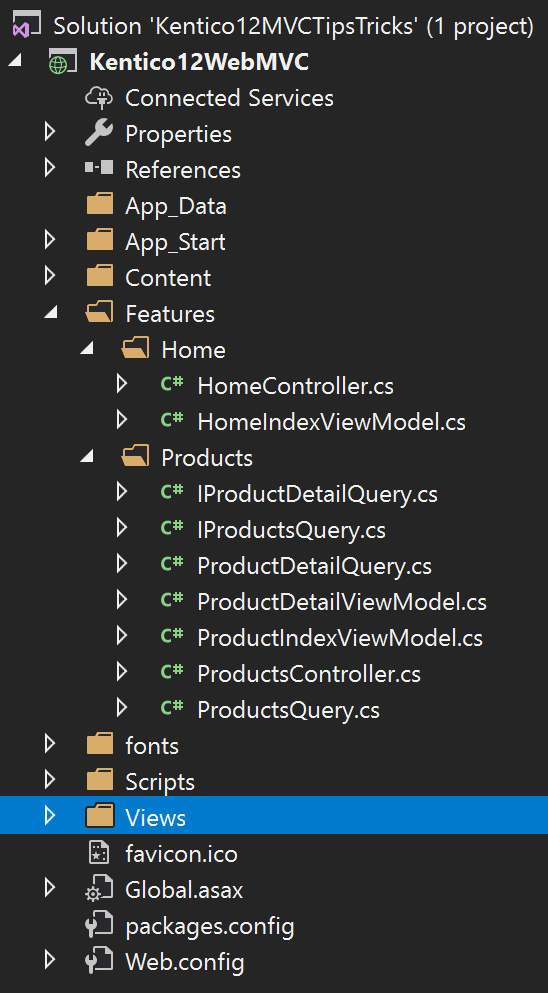Click the Kentico12WebMVC web project globe icon
The image size is (548, 993).
pyautogui.click(x=58, y=63)
